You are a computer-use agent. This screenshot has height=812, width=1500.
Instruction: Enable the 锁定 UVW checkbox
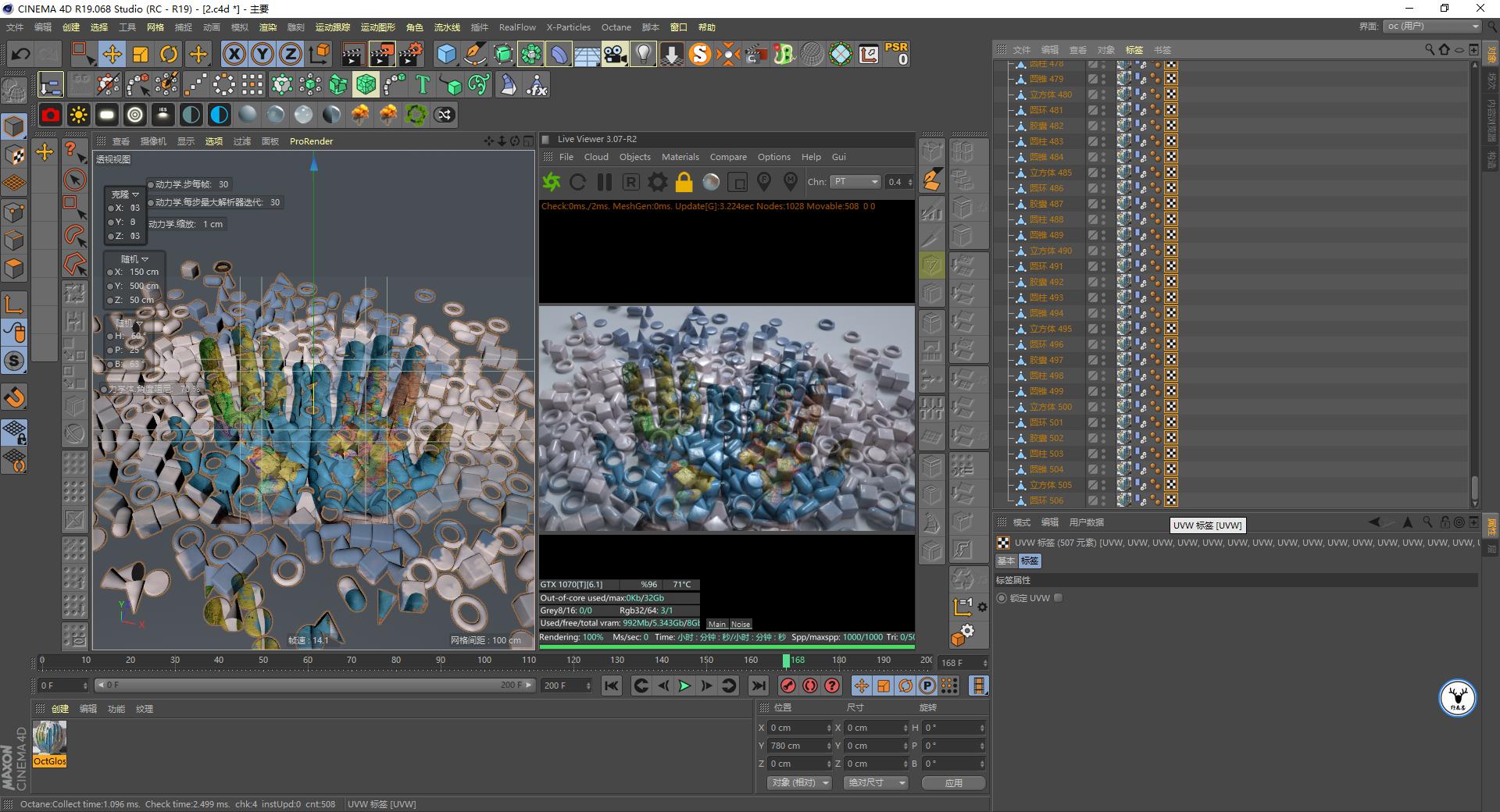(1059, 598)
